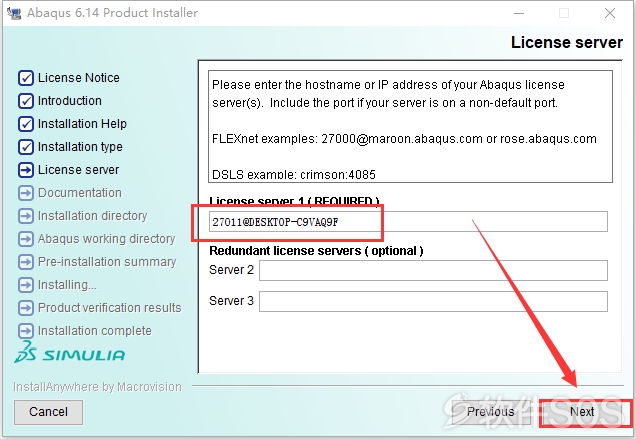Select the Installing... step label
Screen dimensions: 636x439
67,285
